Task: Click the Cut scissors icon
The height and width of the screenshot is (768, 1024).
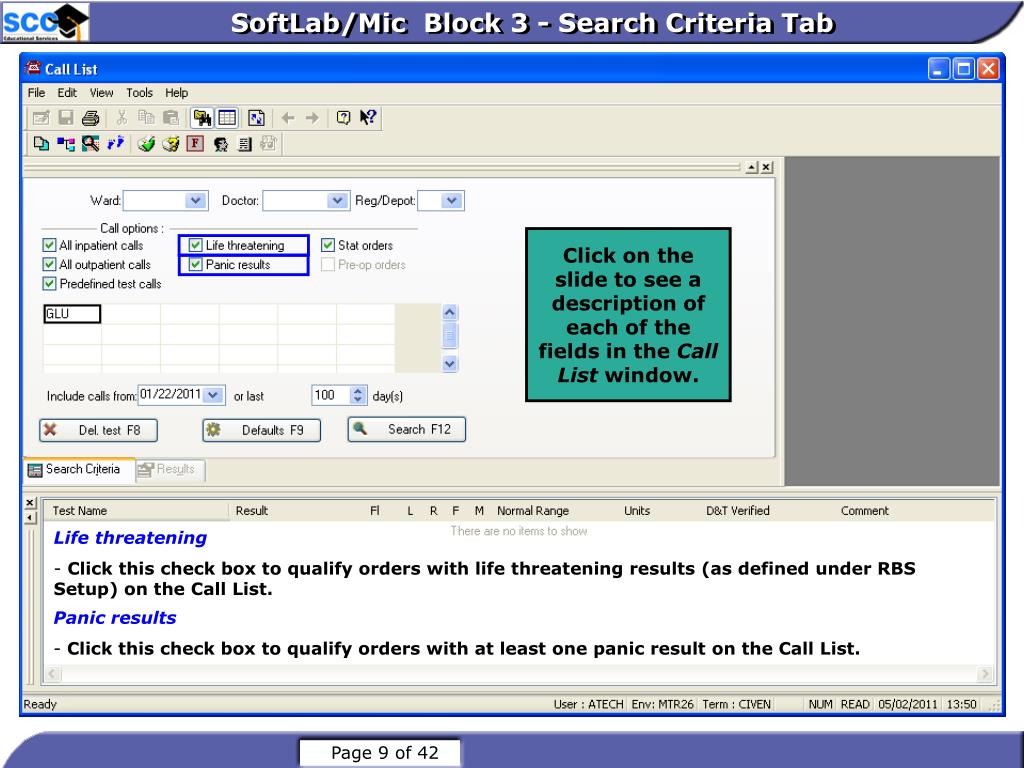Action: click(x=121, y=118)
